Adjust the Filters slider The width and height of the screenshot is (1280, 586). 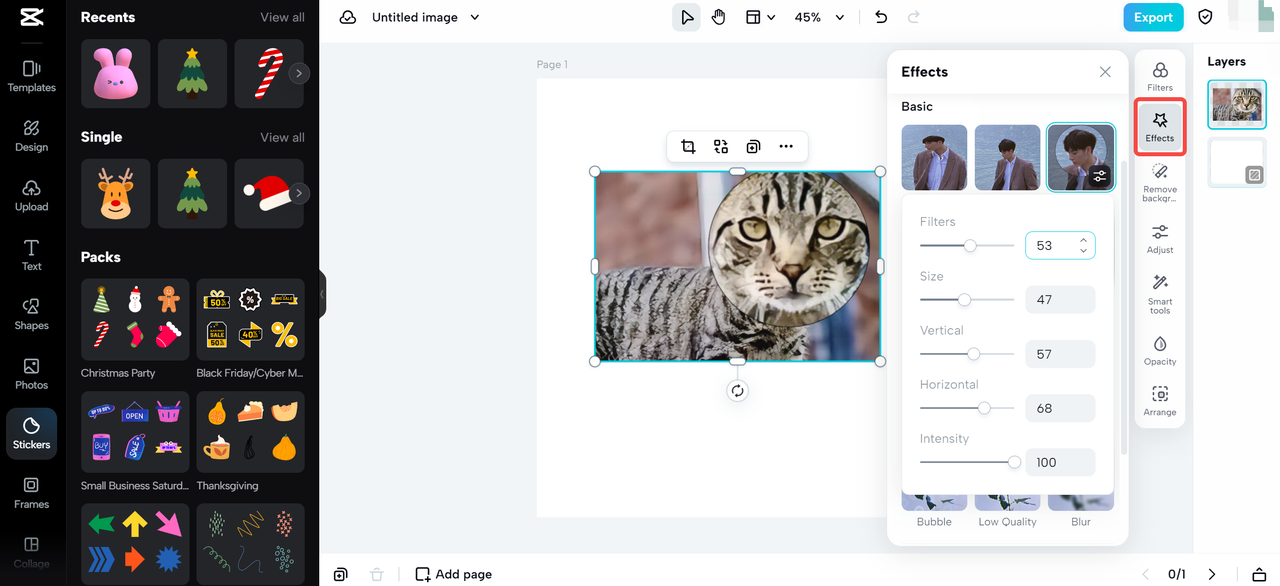click(966, 245)
